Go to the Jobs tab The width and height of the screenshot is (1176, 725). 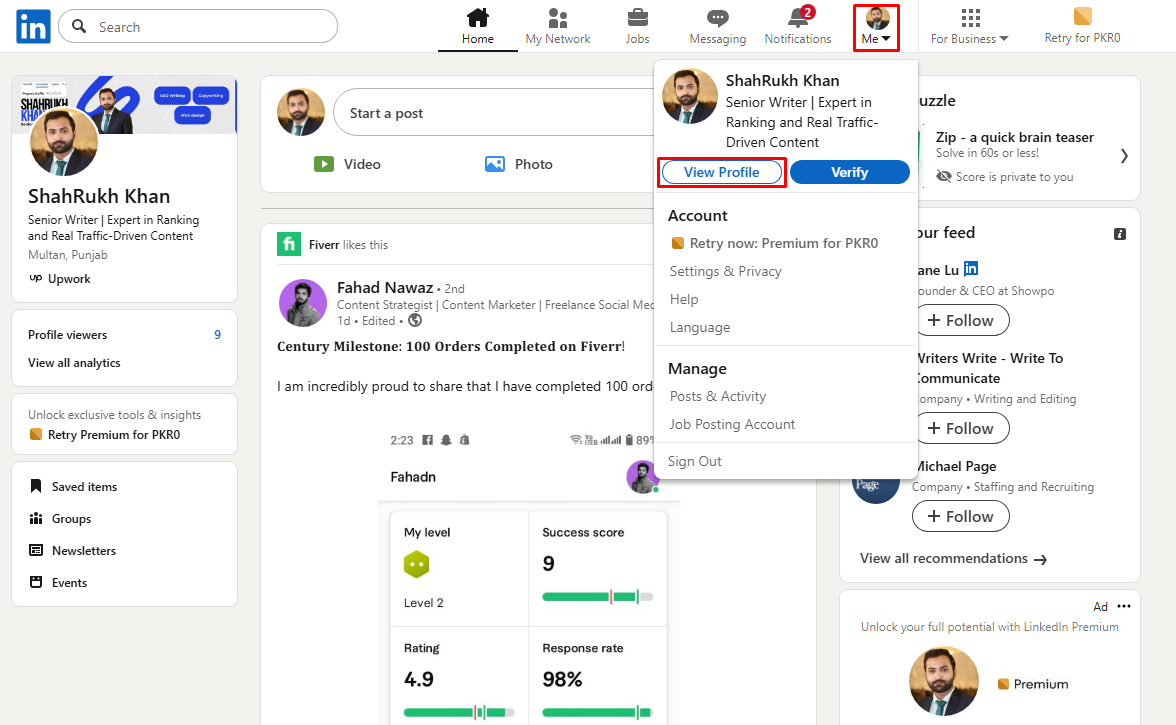pyautogui.click(x=638, y=27)
